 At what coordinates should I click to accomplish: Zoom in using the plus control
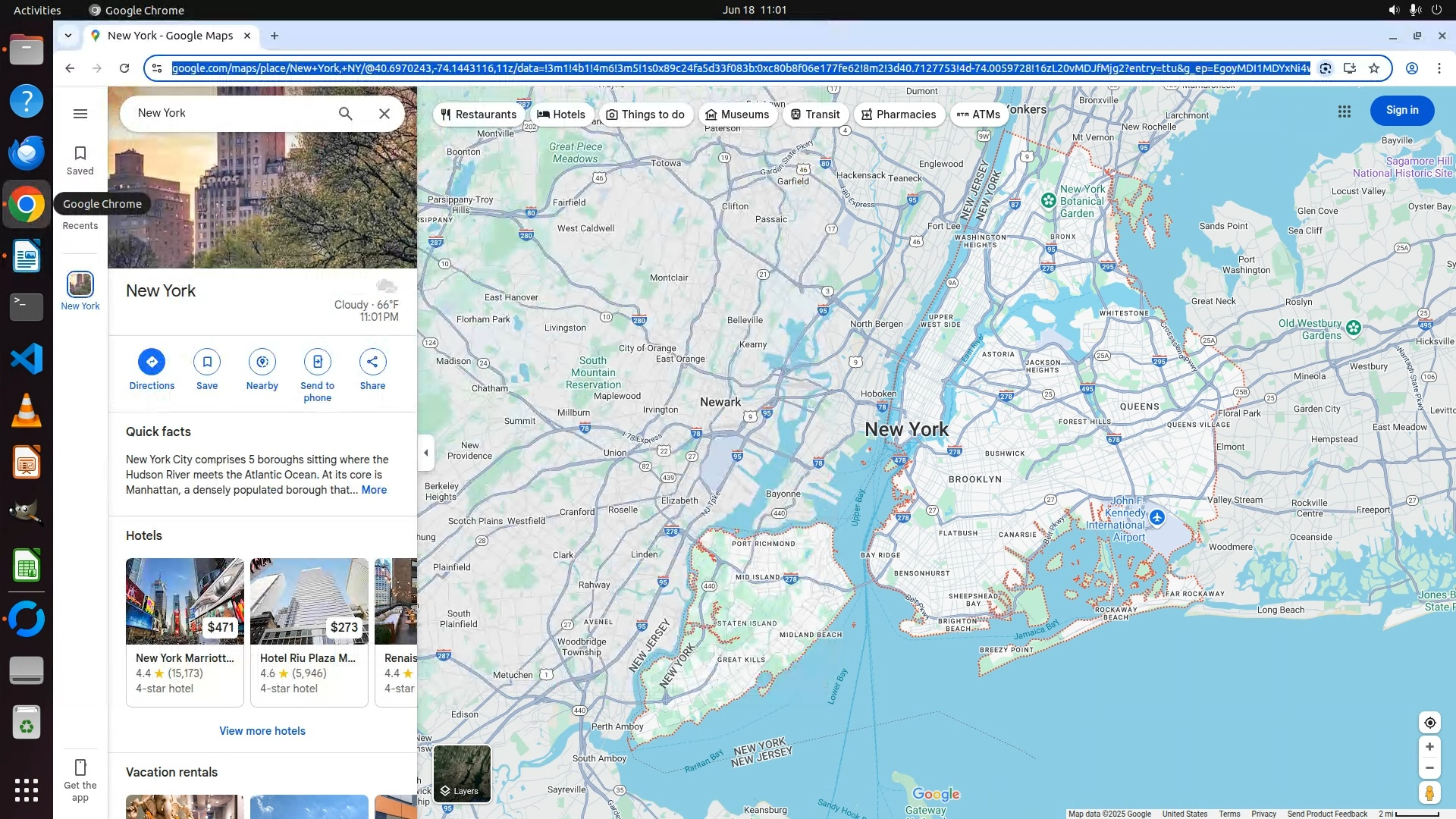[x=1429, y=747]
